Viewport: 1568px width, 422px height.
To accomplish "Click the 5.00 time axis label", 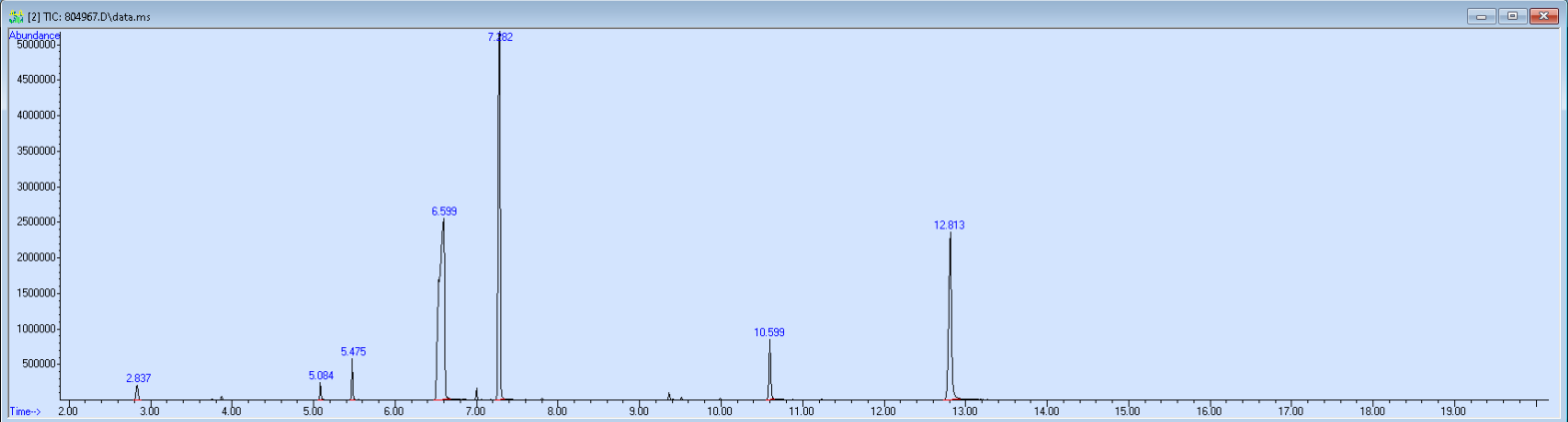I will (312, 411).
